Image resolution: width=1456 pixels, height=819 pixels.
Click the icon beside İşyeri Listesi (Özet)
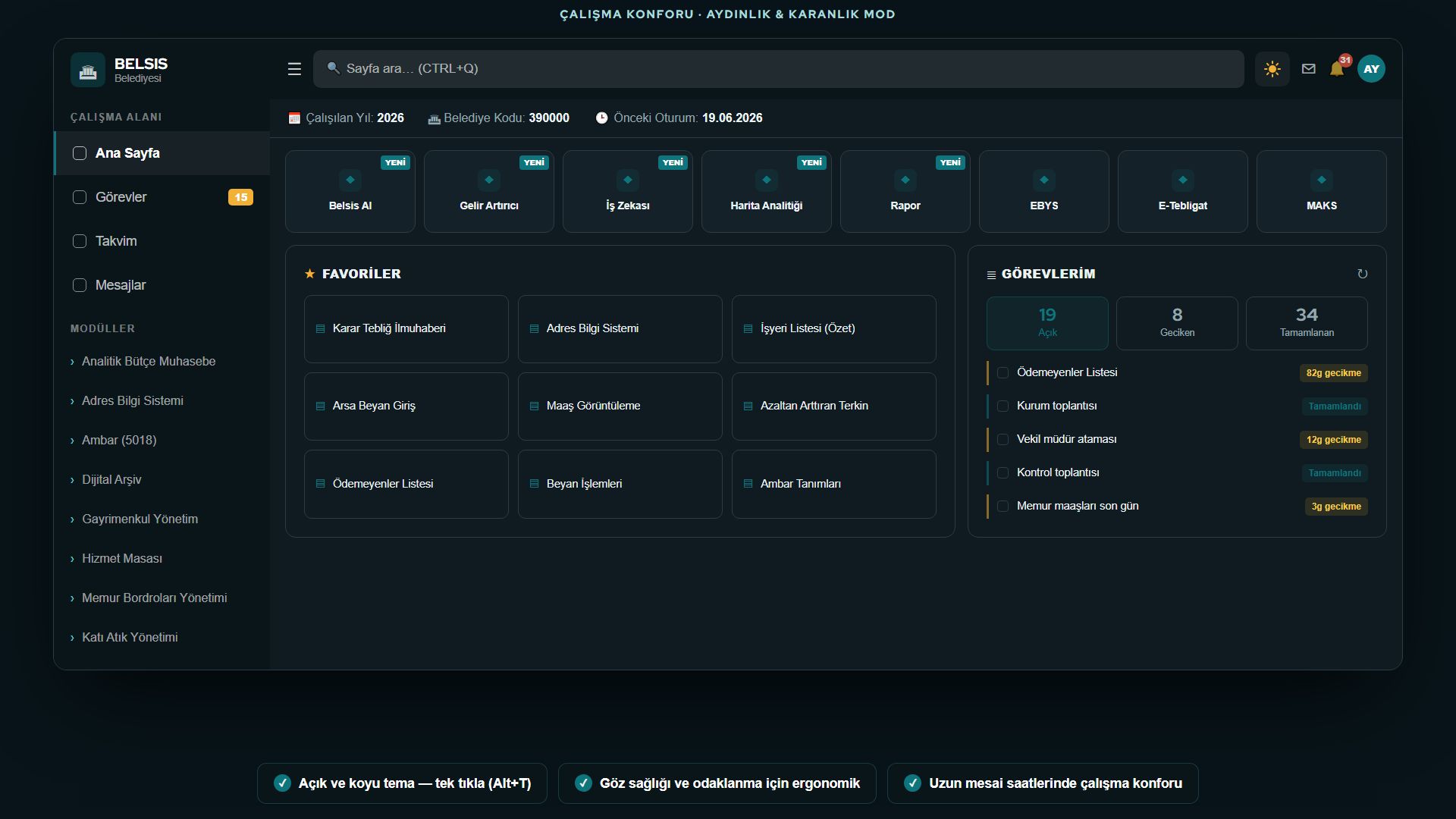click(748, 328)
